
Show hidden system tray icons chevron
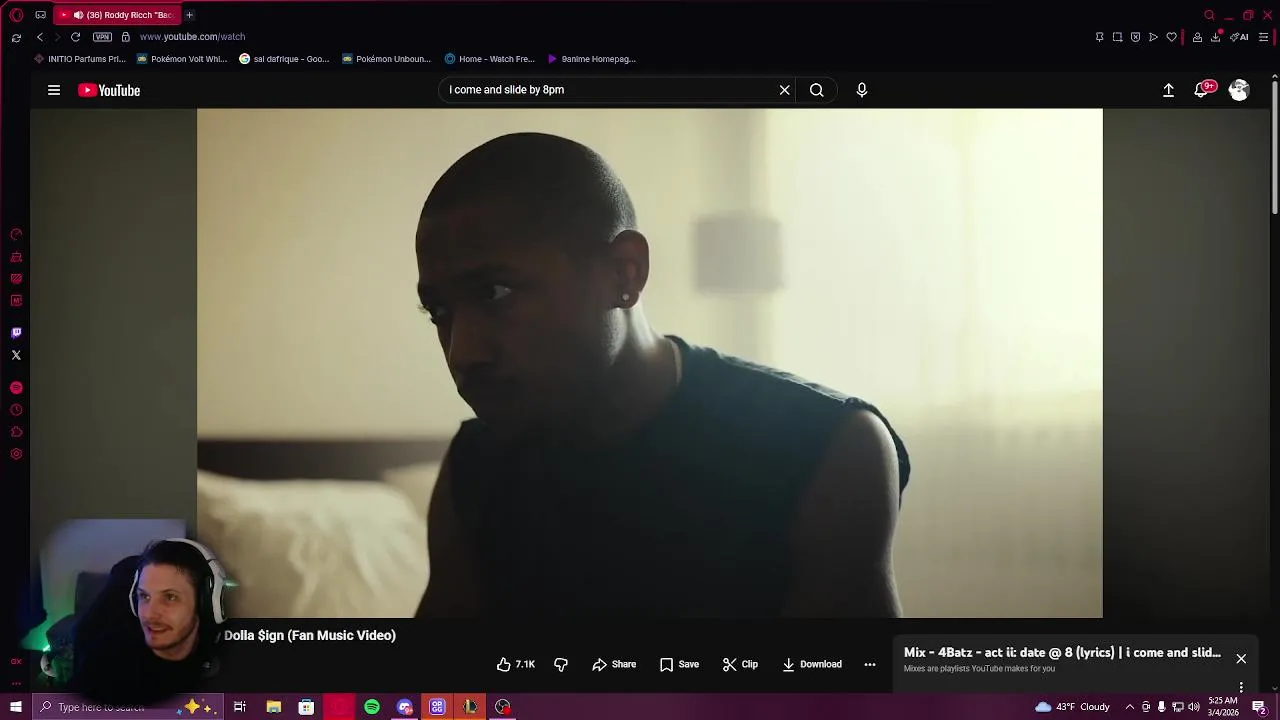point(1130,707)
